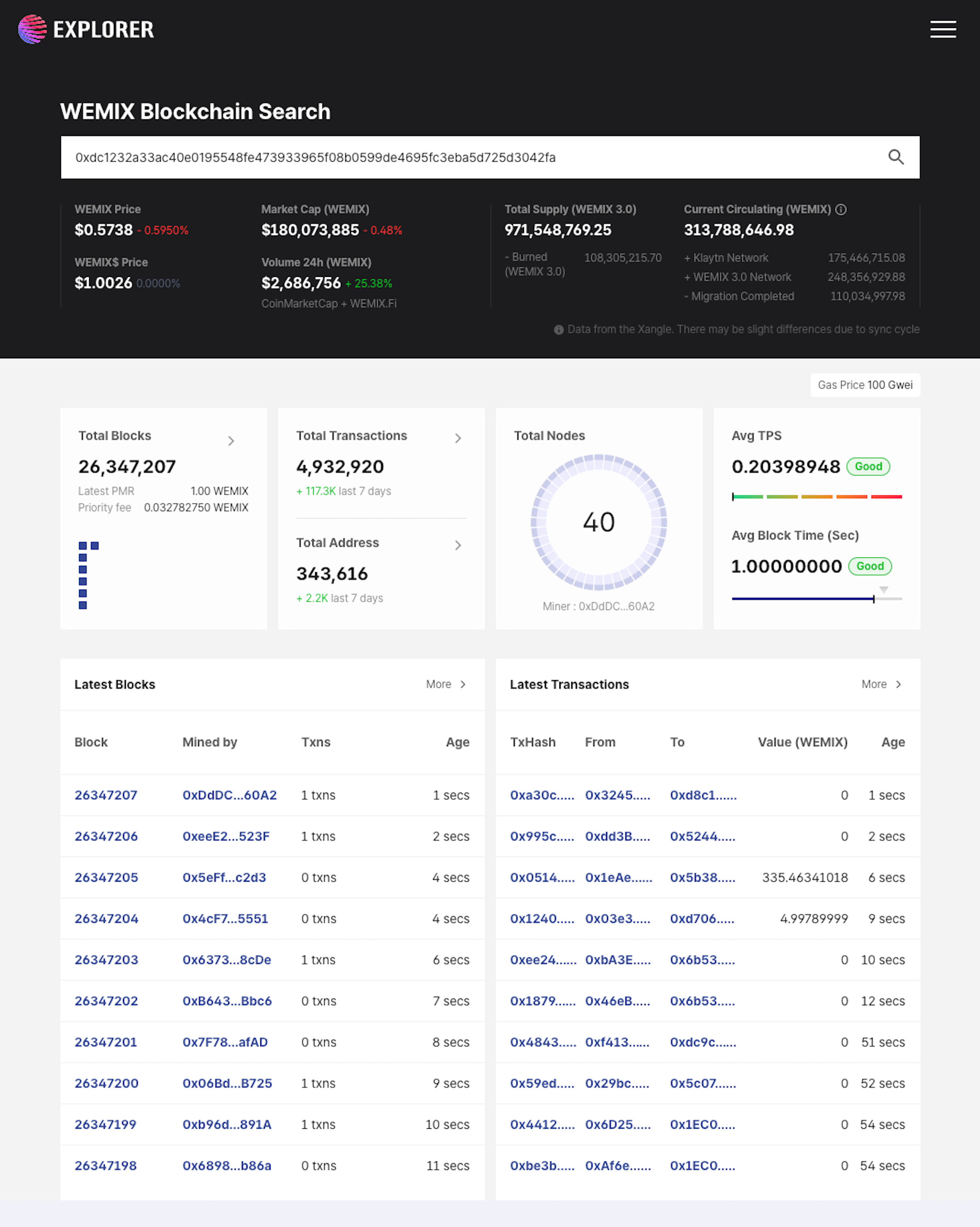Click the Avg TPS color gauge

[x=817, y=497]
